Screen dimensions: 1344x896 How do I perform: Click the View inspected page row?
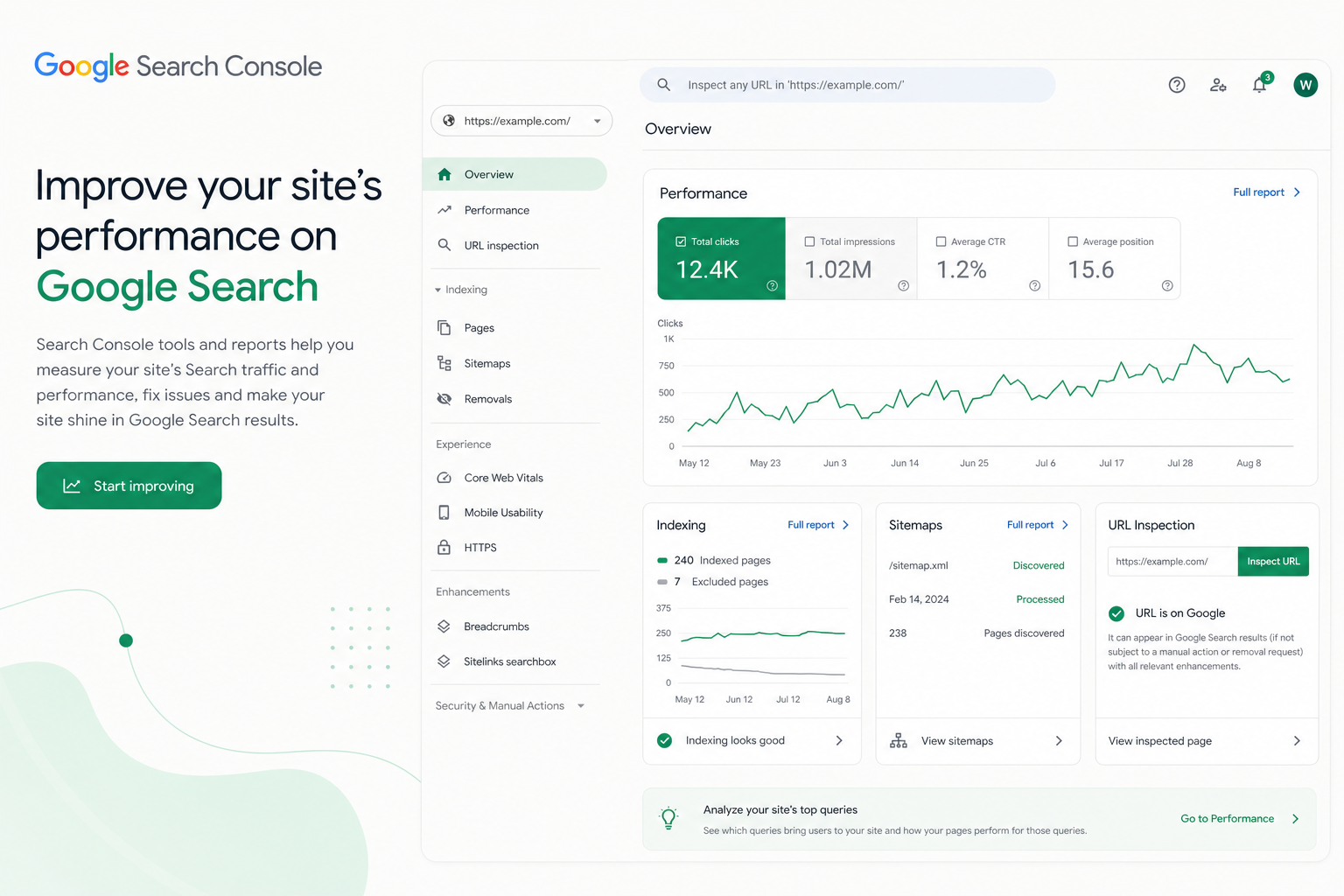click(1207, 741)
